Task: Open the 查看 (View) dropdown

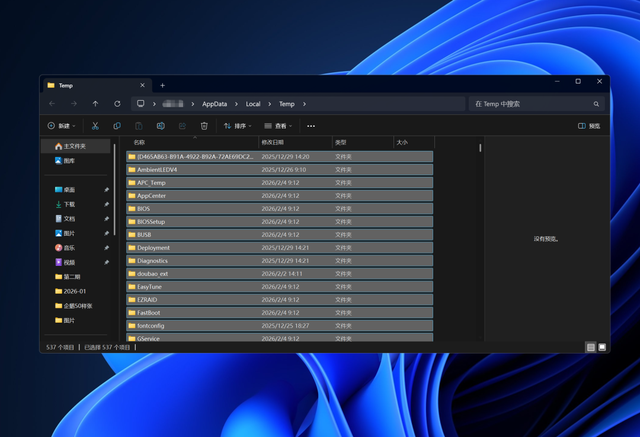Action: click(278, 126)
